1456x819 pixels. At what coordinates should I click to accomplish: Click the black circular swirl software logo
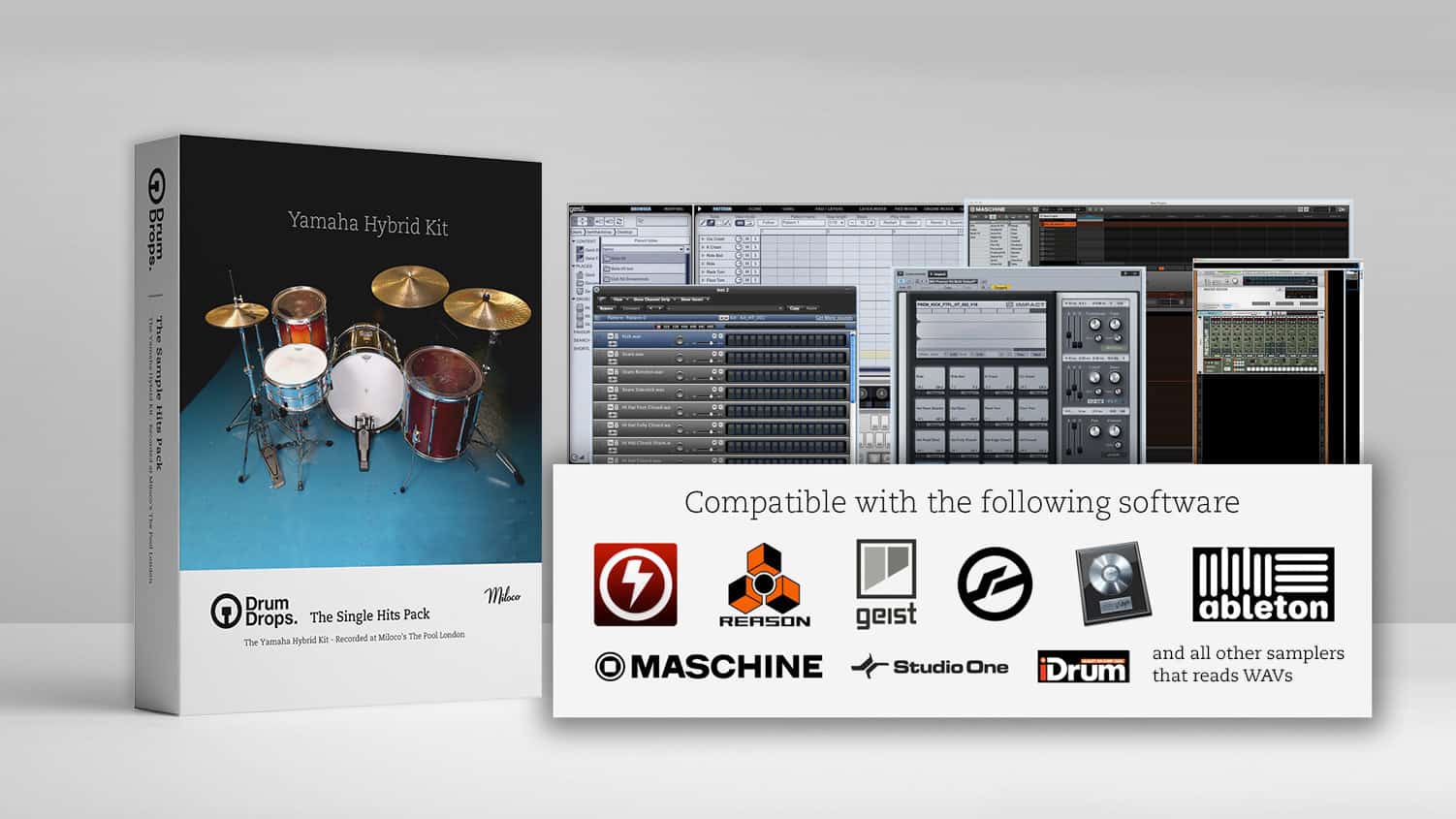[x=995, y=583]
